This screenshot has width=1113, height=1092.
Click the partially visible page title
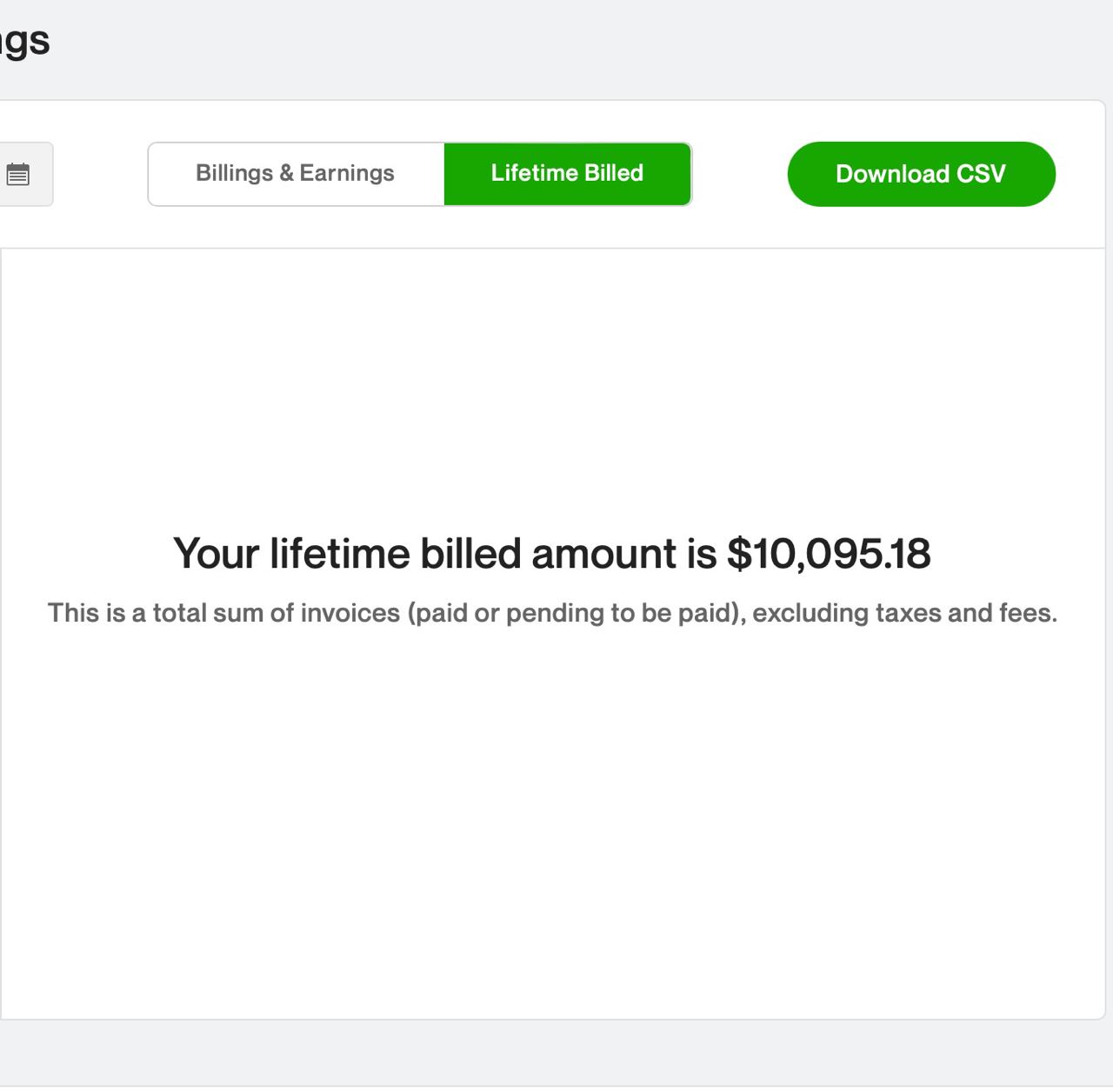click(x=24, y=41)
